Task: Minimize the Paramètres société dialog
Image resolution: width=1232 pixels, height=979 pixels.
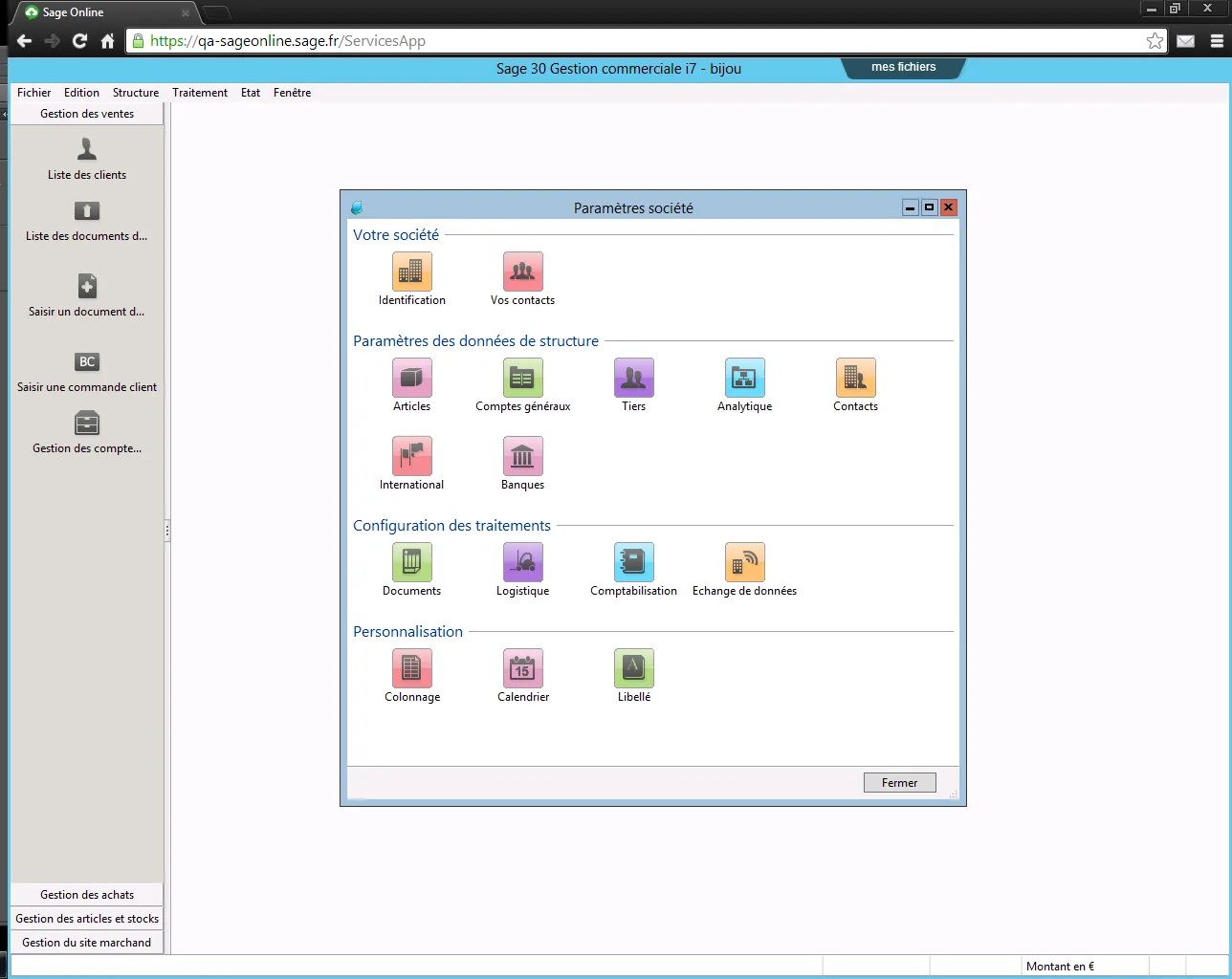Action: point(911,207)
